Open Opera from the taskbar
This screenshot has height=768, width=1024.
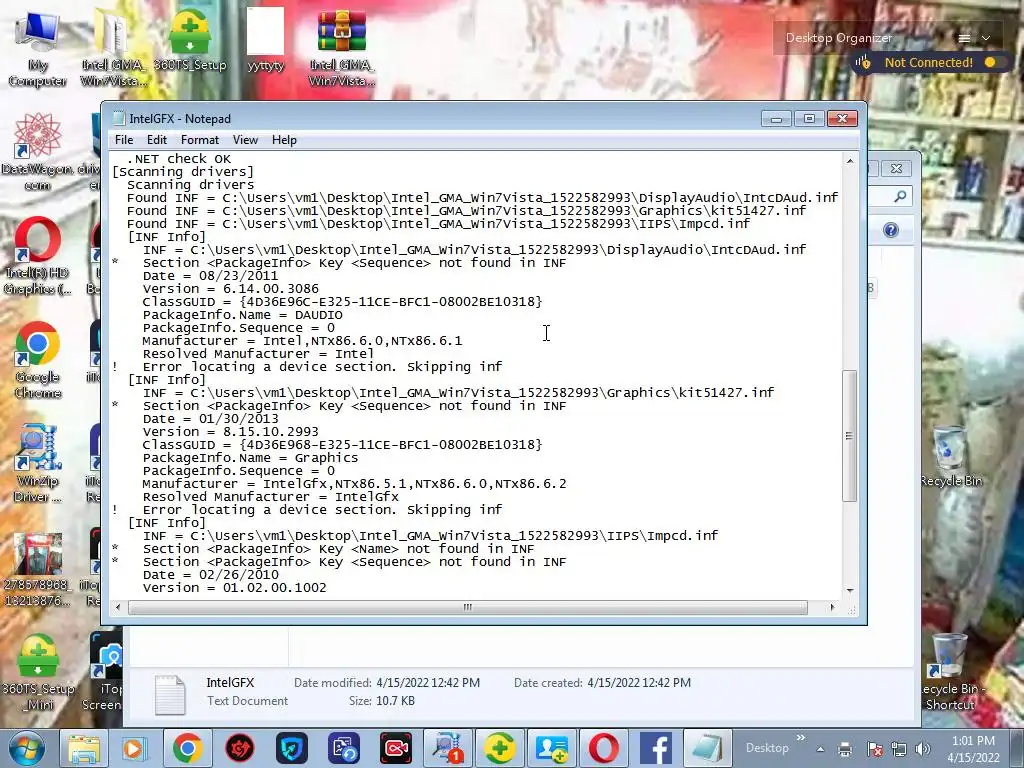(x=604, y=748)
